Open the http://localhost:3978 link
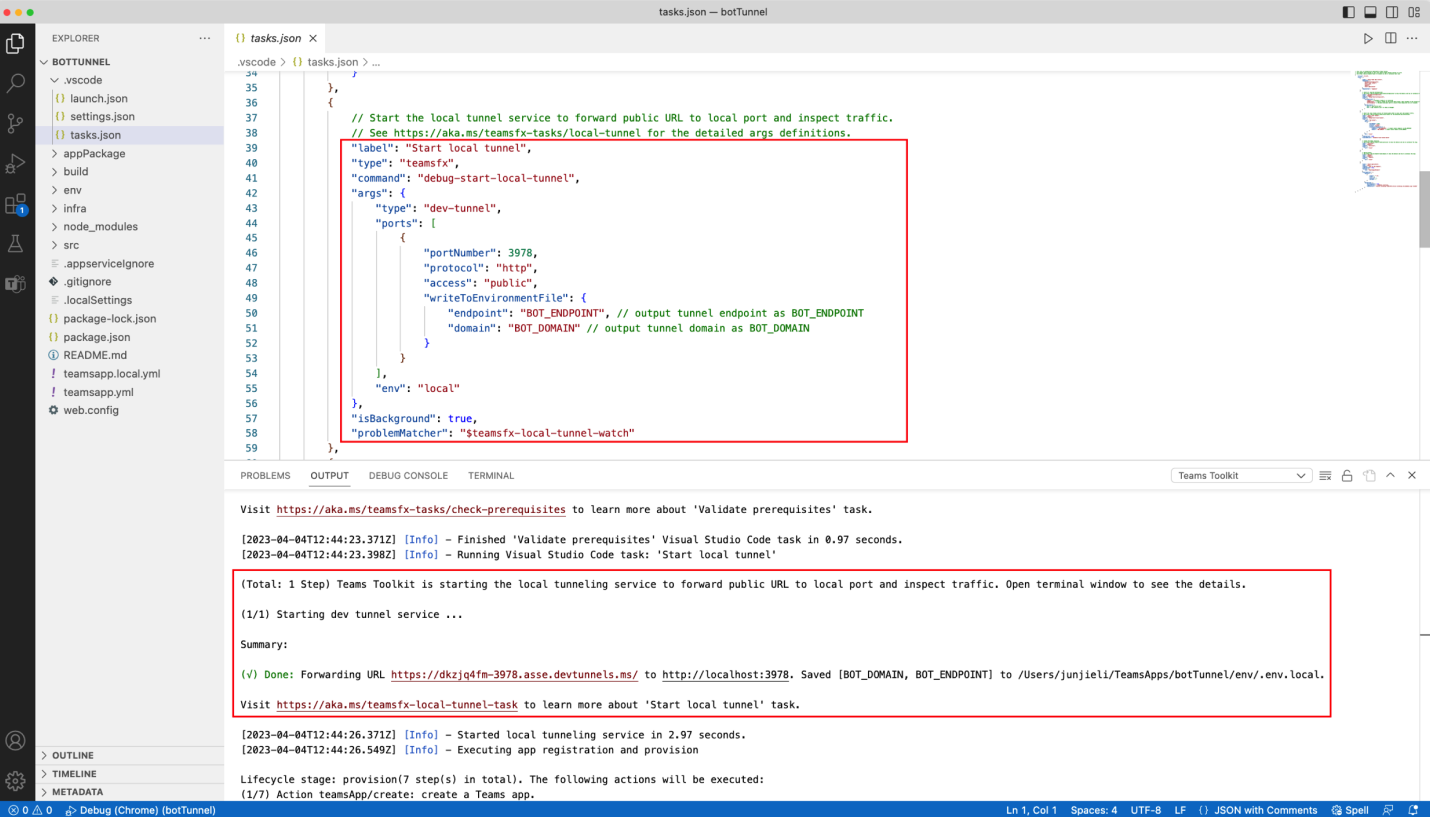The image size is (1430, 817). tap(726, 675)
